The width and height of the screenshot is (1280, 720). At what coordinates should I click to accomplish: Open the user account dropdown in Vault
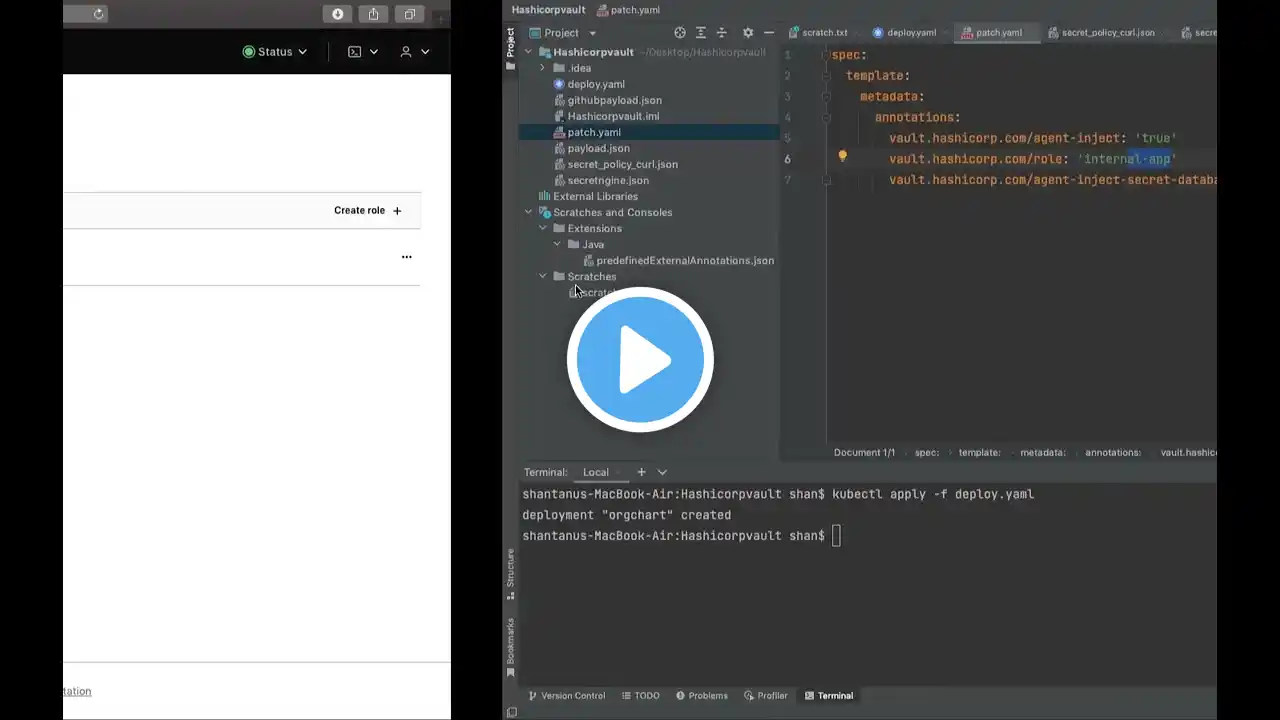[x=414, y=52]
